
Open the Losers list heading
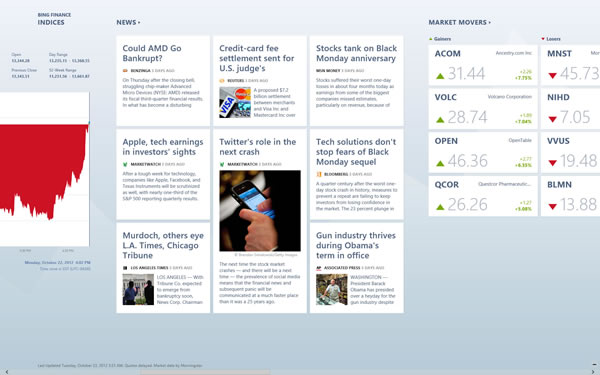pyautogui.click(x=551, y=39)
